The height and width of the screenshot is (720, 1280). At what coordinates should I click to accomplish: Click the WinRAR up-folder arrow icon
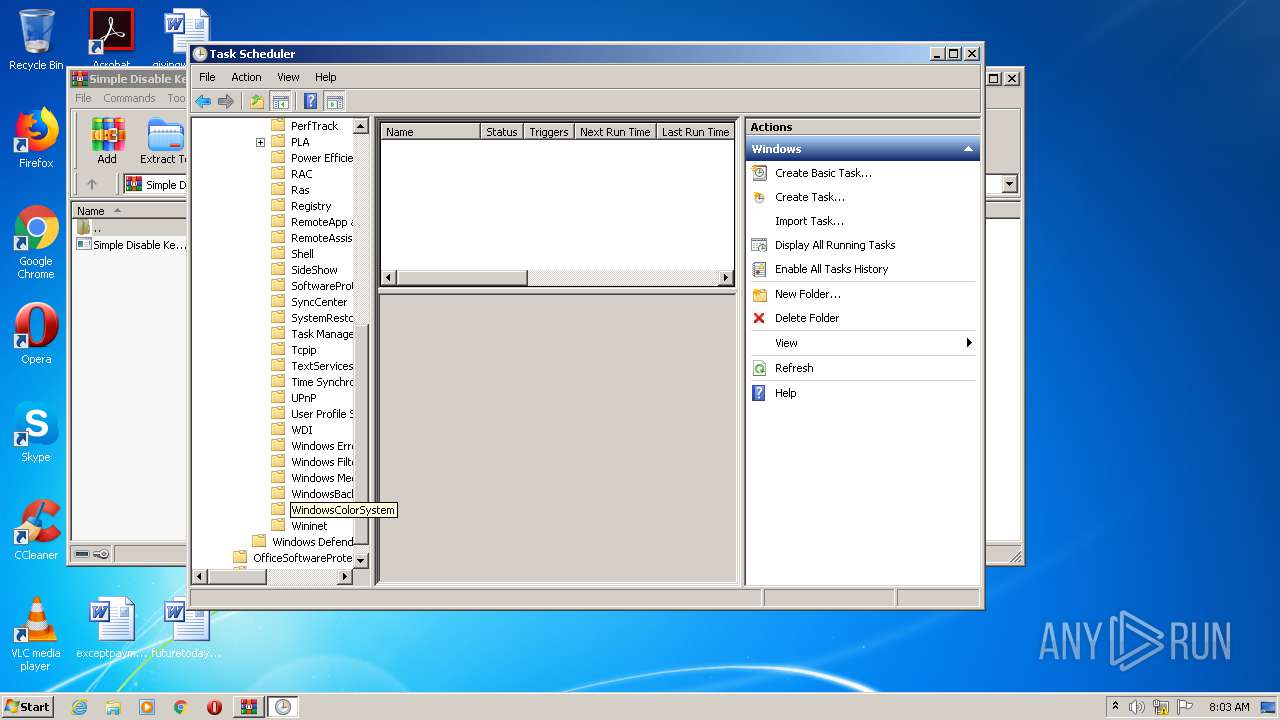click(92, 184)
